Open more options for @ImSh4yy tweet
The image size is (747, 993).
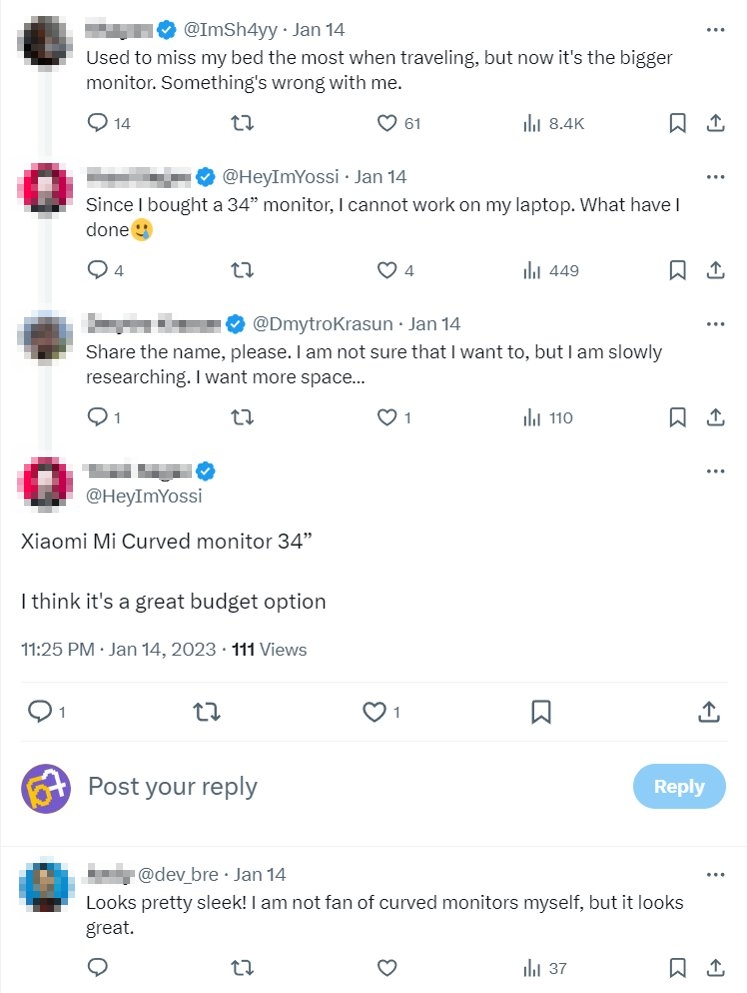715,30
